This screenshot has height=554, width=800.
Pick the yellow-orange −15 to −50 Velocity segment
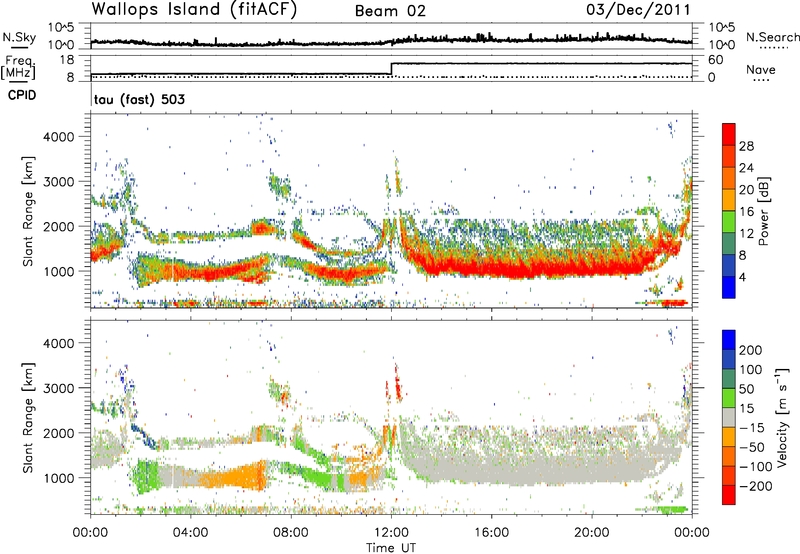(x=729, y=437)
